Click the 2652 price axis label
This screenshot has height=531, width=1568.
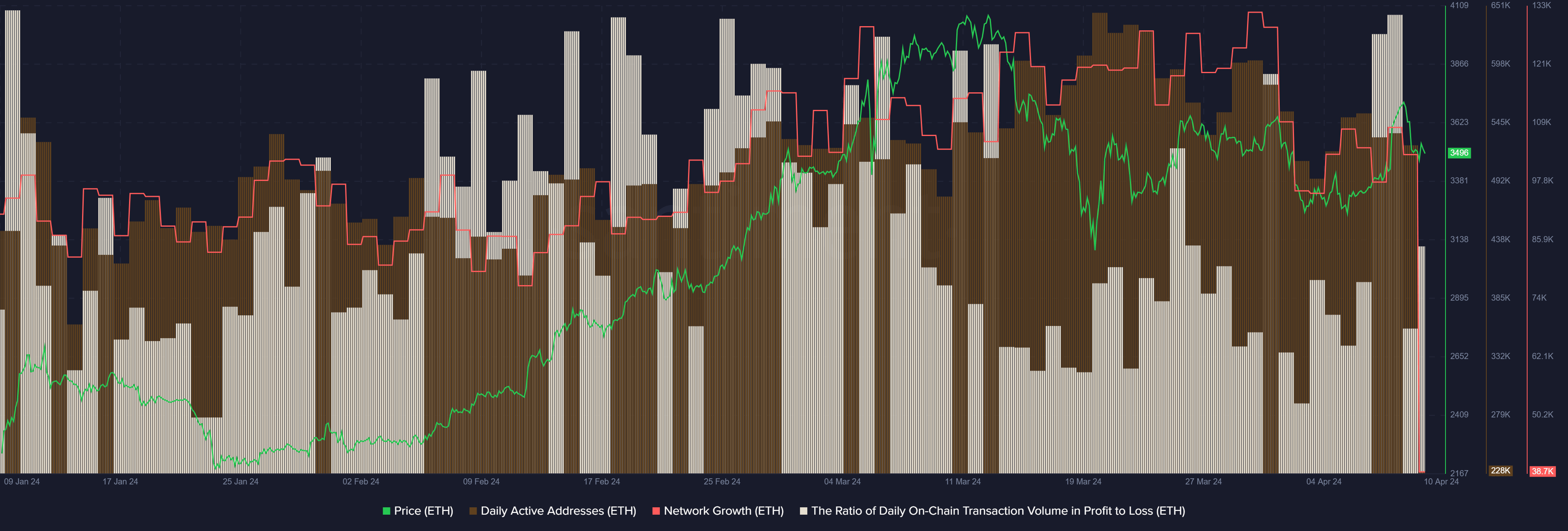click(1459, 356)
